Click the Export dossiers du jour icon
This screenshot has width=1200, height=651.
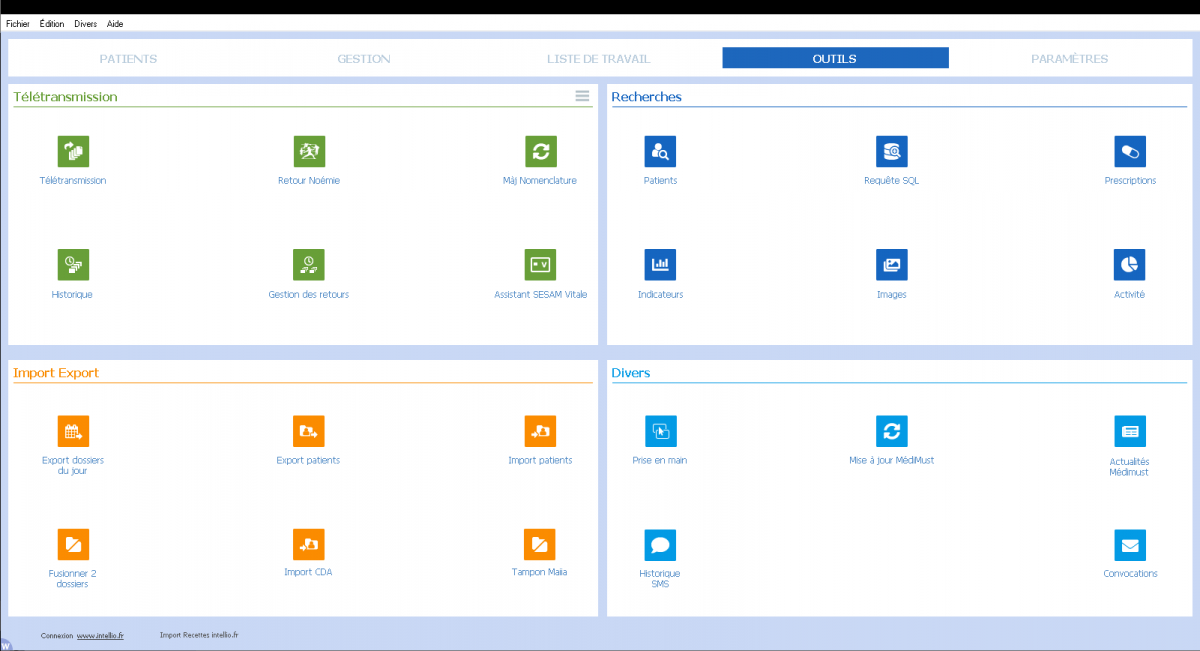pos(73,431)
